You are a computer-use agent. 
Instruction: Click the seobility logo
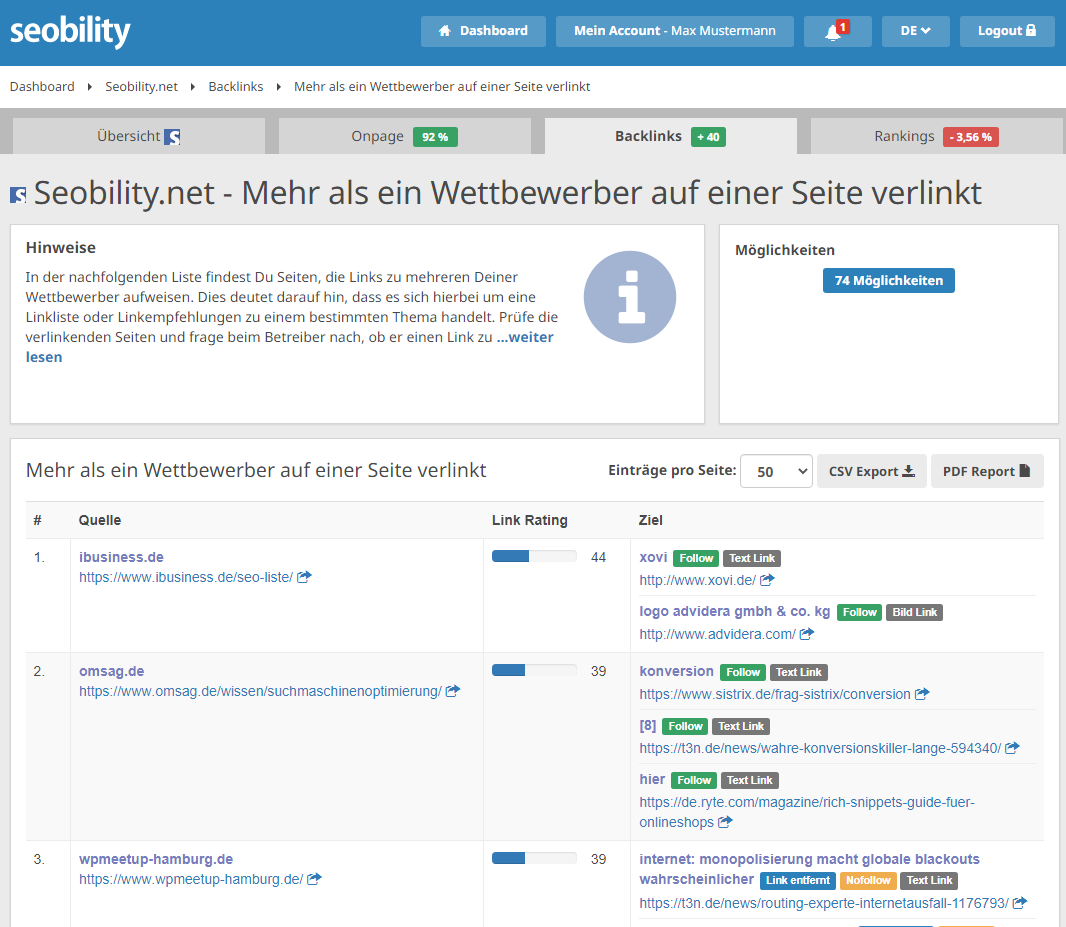[70, 31]
